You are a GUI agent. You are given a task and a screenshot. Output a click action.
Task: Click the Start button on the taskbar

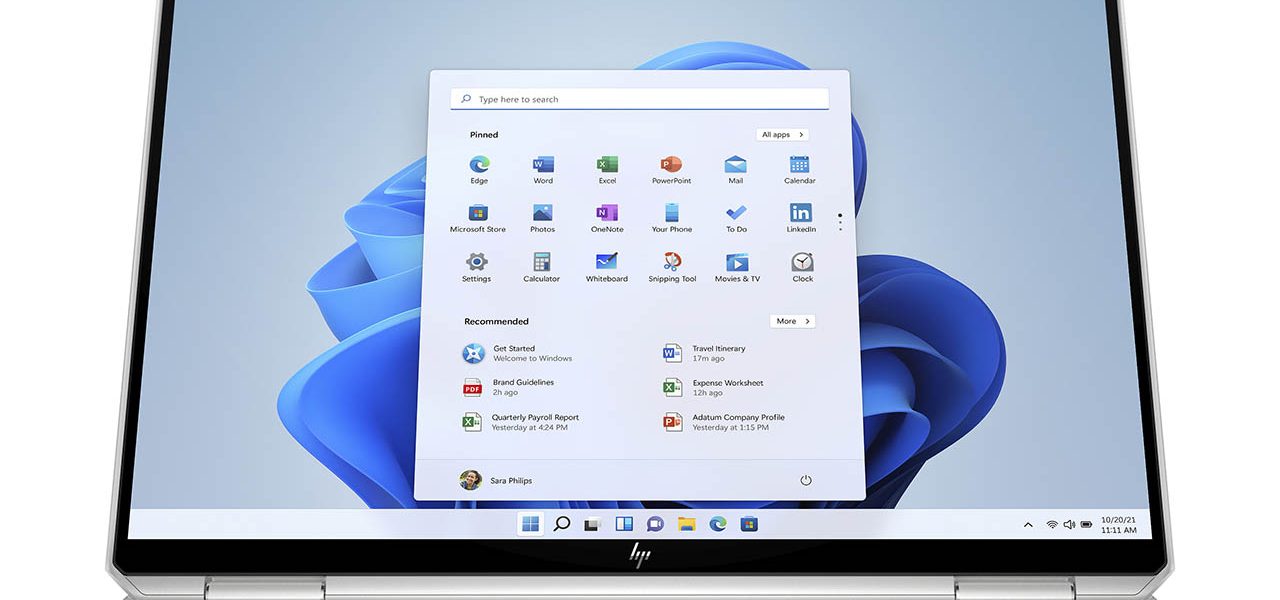click(x=530, y=524)
